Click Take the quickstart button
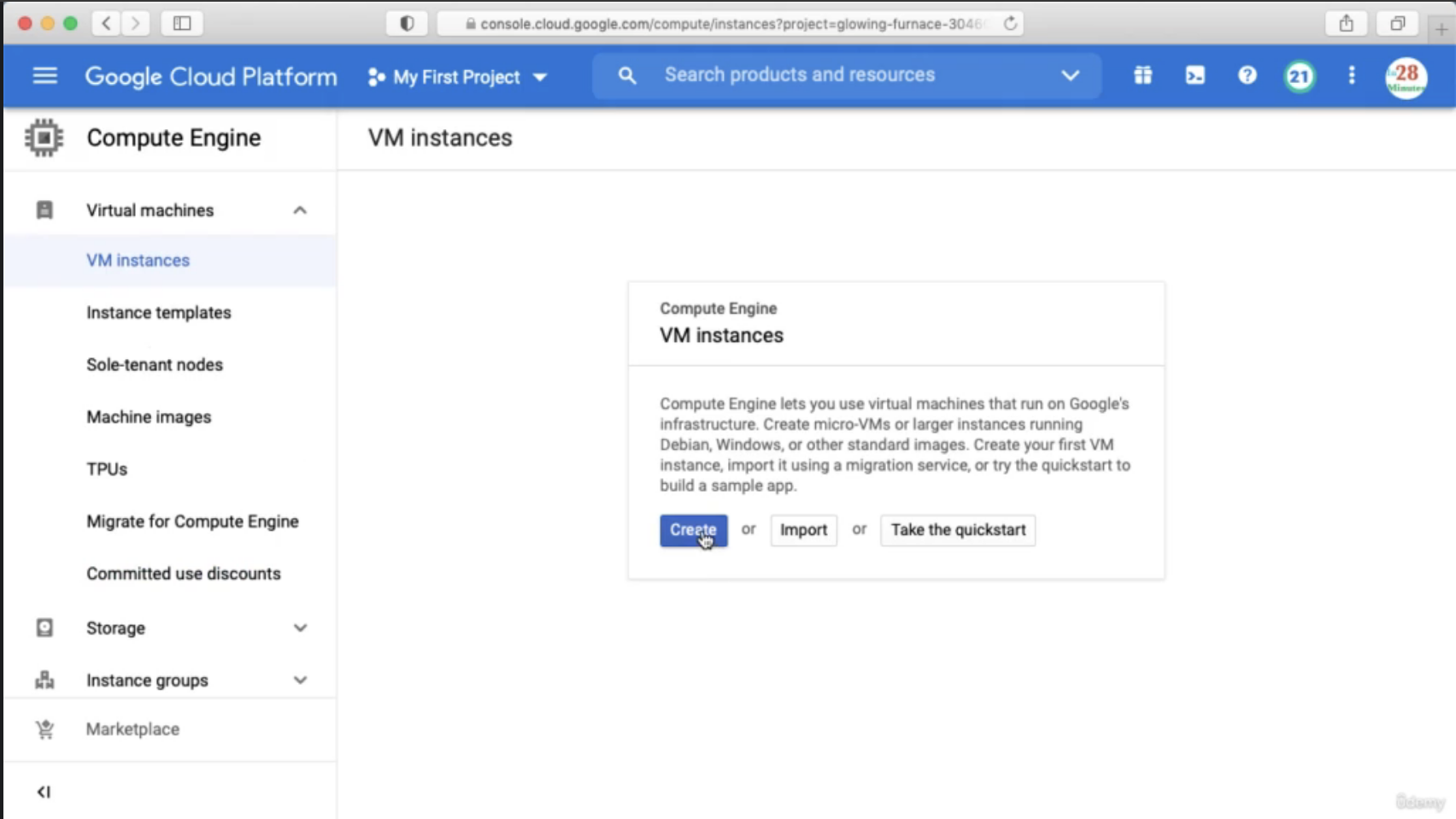This screenshot has height=819, width=1456. pyautogui.click(x=958, y=530)
